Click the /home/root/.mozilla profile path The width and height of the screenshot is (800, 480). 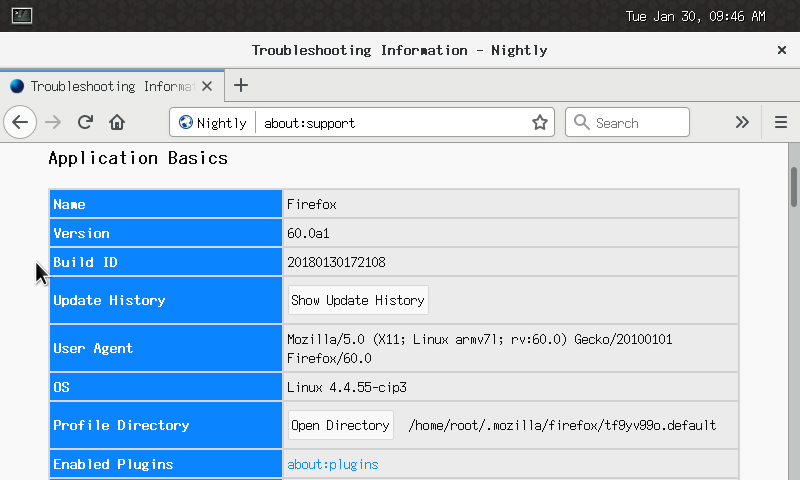pos(562,425)
